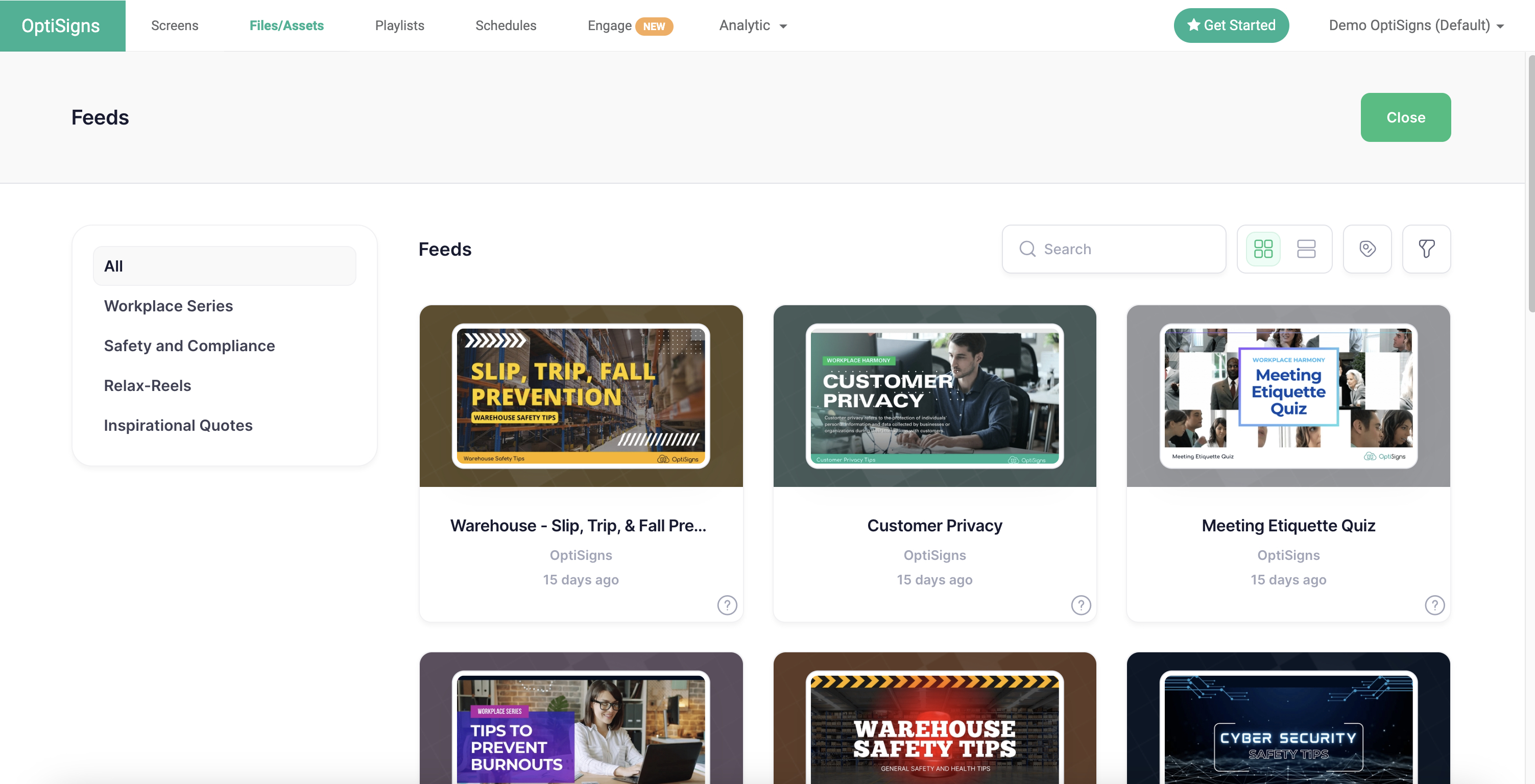Go to the Schedules tab
Image resolution: width=1535 pixels, height=784 pixels.
[x=506, y=26]
